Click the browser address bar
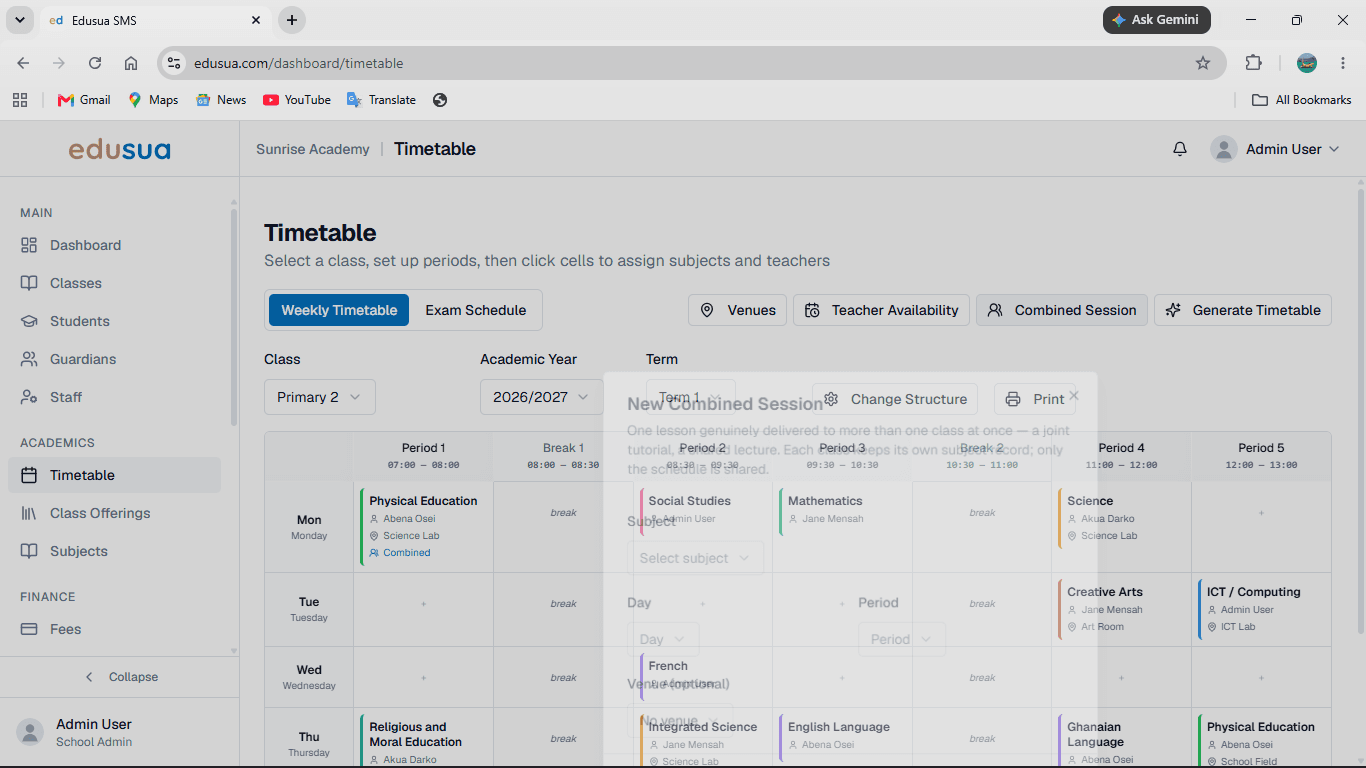Viewport: 1366px width, 768px height. pos(690,63)
